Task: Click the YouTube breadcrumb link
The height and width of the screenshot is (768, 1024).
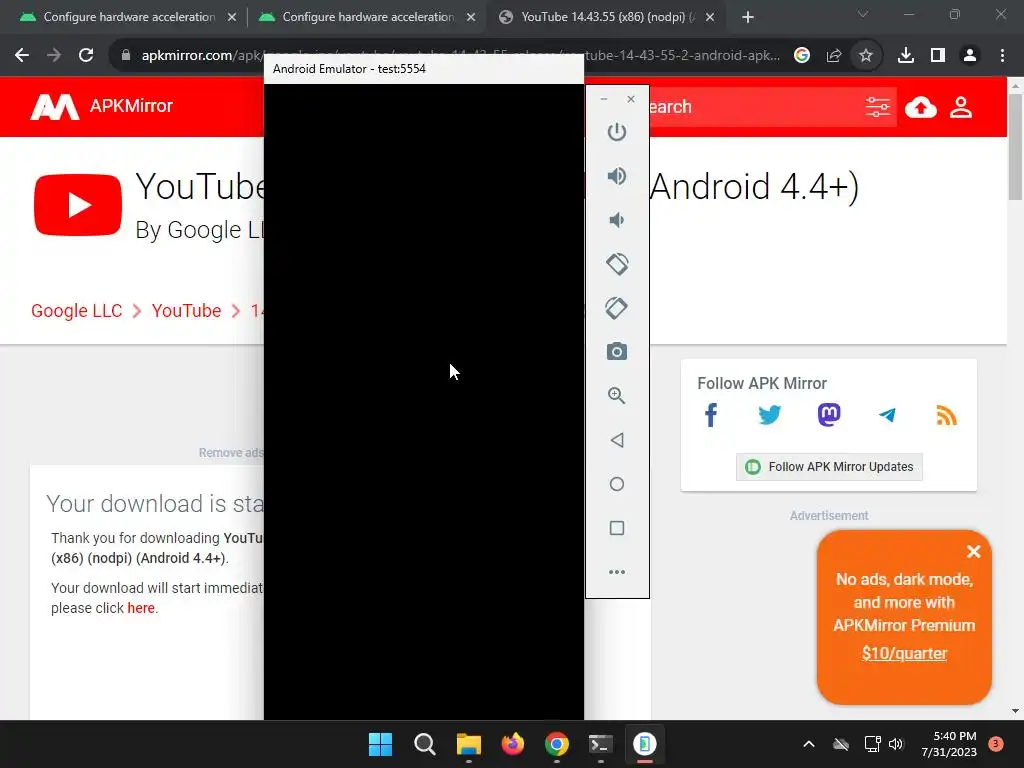Action: click(186, 311)
